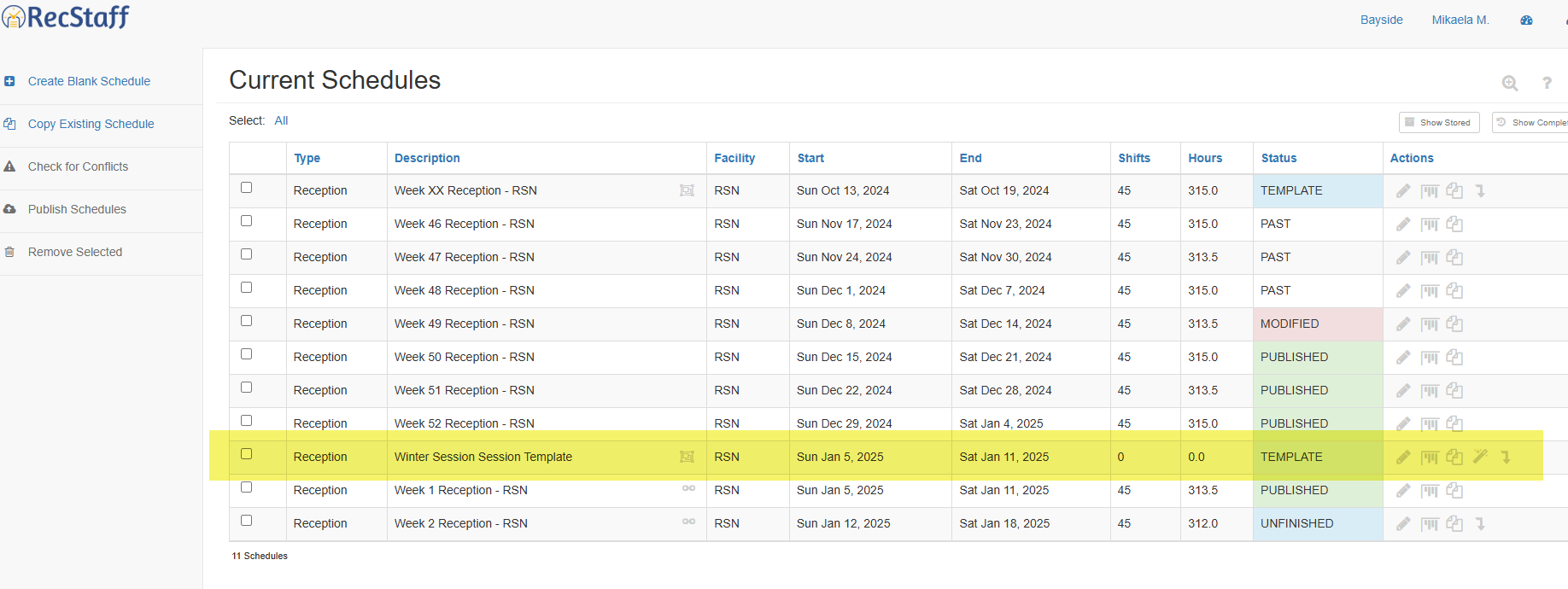Copy icon for Week 52 Reception row
Image resolution: width=1568 pixels, height=589 pixels.
1454,423
